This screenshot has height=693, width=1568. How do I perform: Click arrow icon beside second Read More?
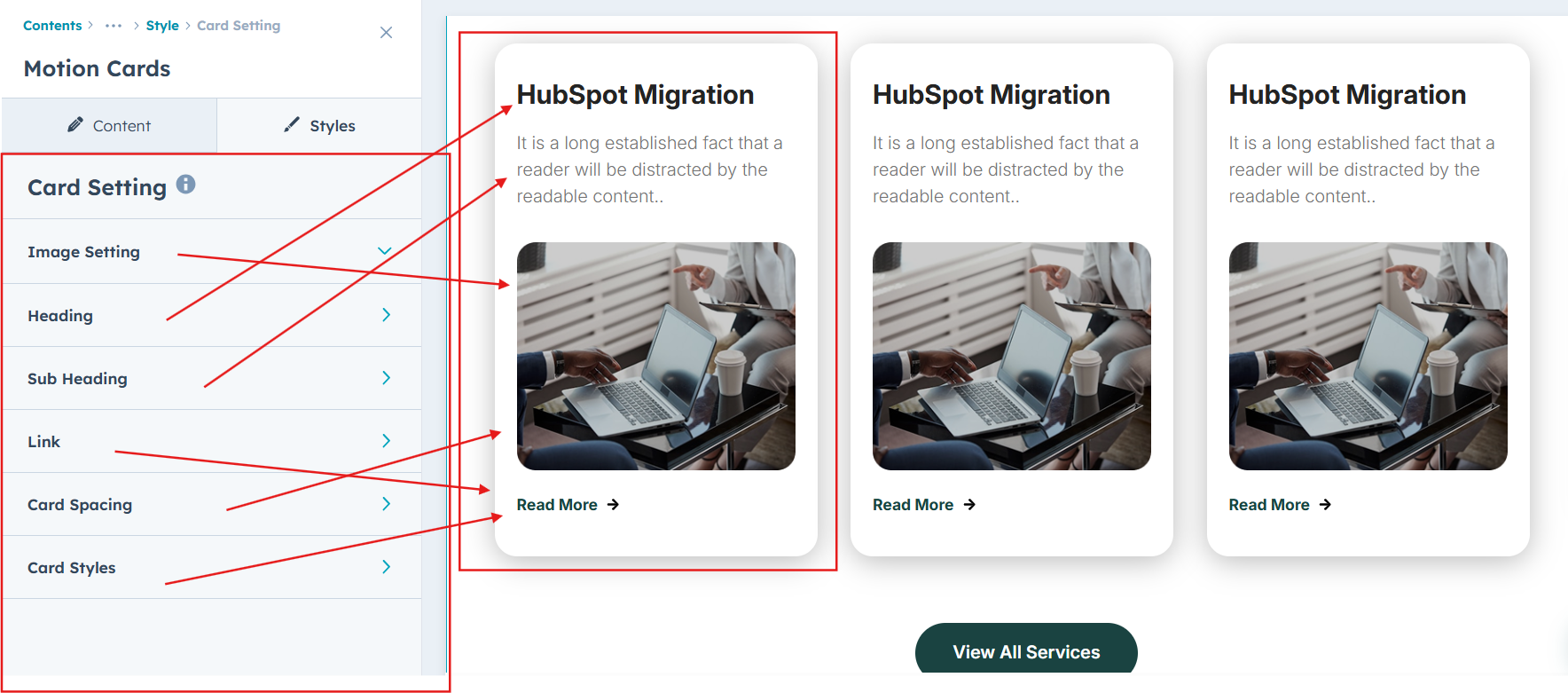click(969, 505)
